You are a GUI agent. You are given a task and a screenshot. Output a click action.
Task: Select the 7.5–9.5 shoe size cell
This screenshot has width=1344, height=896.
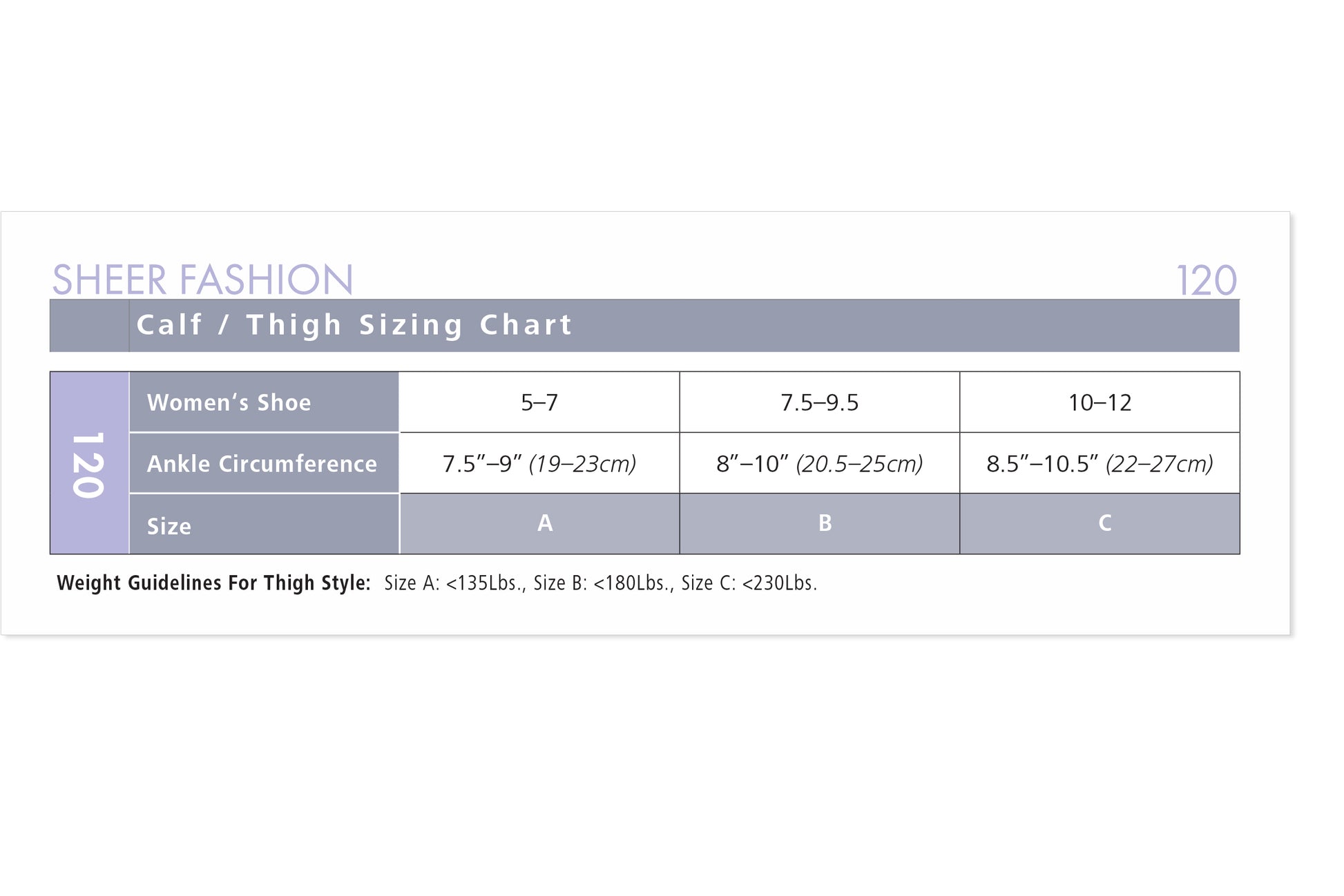pyautogui.click(x=819, y=402)
